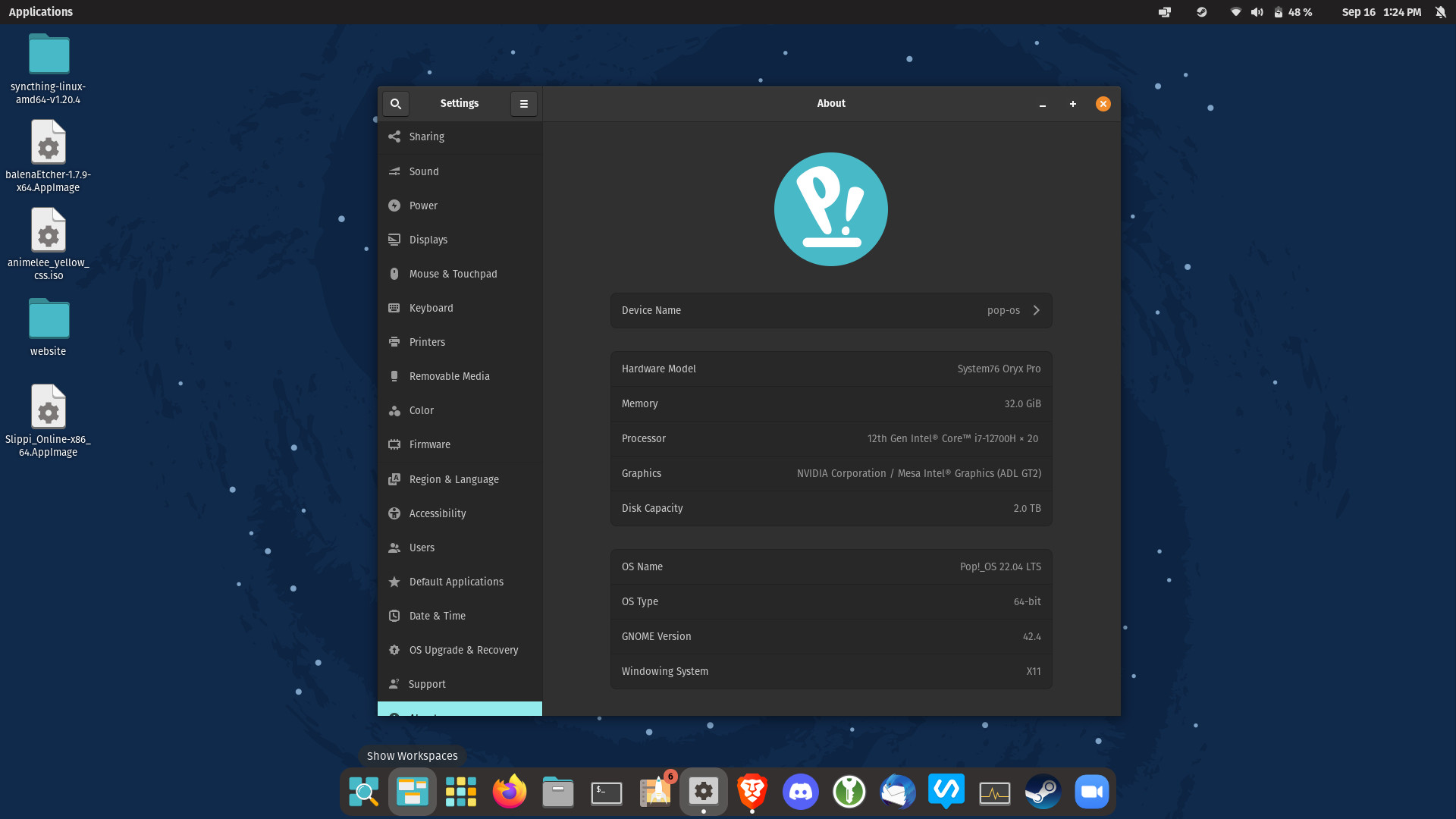Open the Settings search button
Image resolution: width=1456 pixels, height=819 pixels.
coord(395,104)
